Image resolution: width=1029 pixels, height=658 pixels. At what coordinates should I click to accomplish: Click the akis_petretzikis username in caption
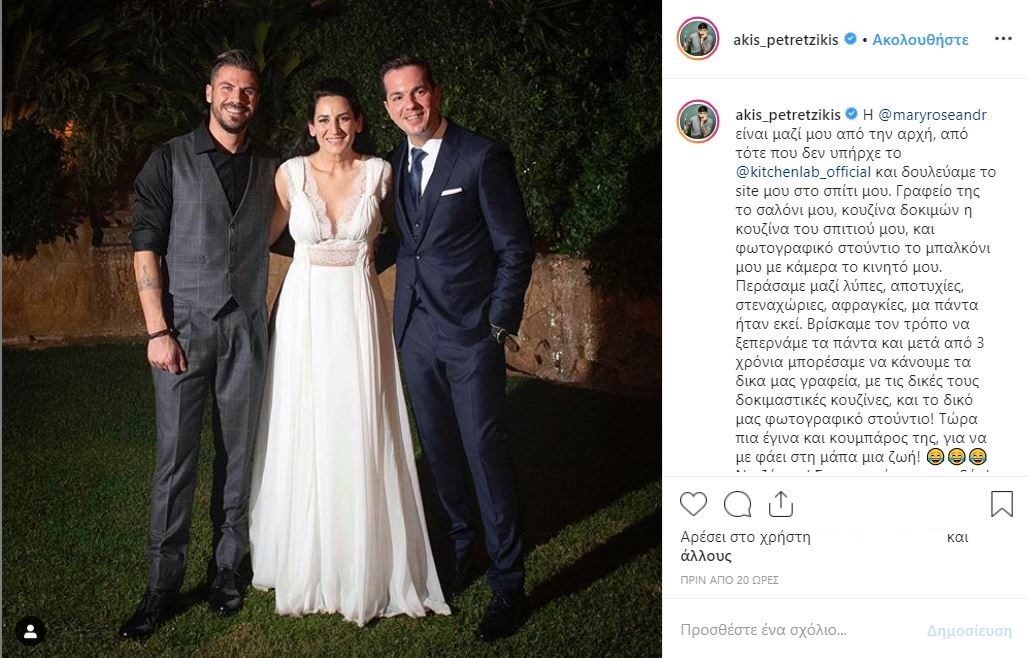pyautogui.click(x=788, y=115)
